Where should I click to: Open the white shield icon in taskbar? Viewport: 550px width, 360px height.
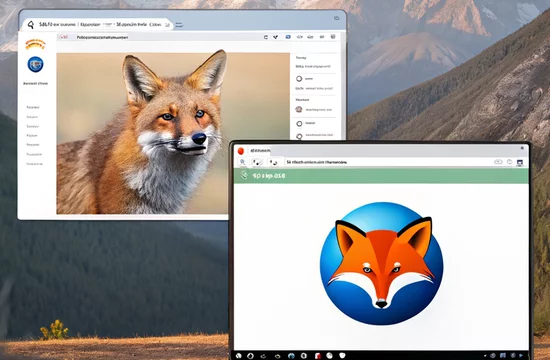342,355
